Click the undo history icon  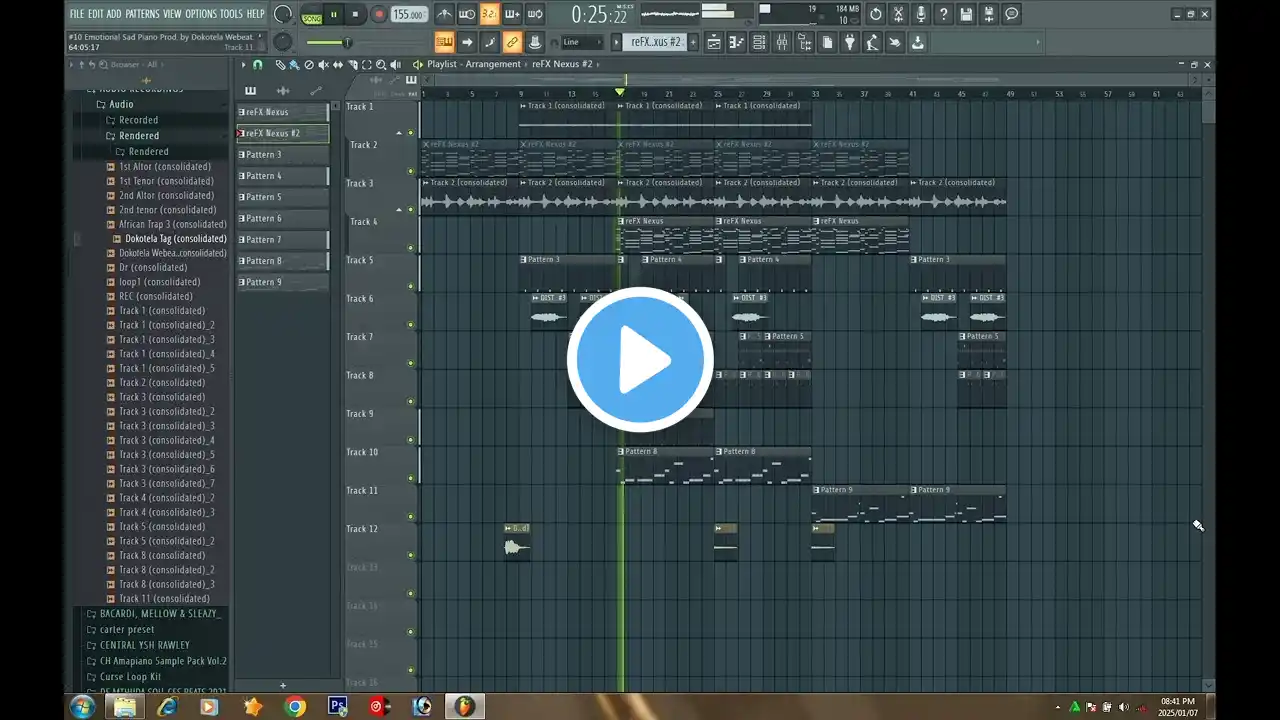click(876, 14)
